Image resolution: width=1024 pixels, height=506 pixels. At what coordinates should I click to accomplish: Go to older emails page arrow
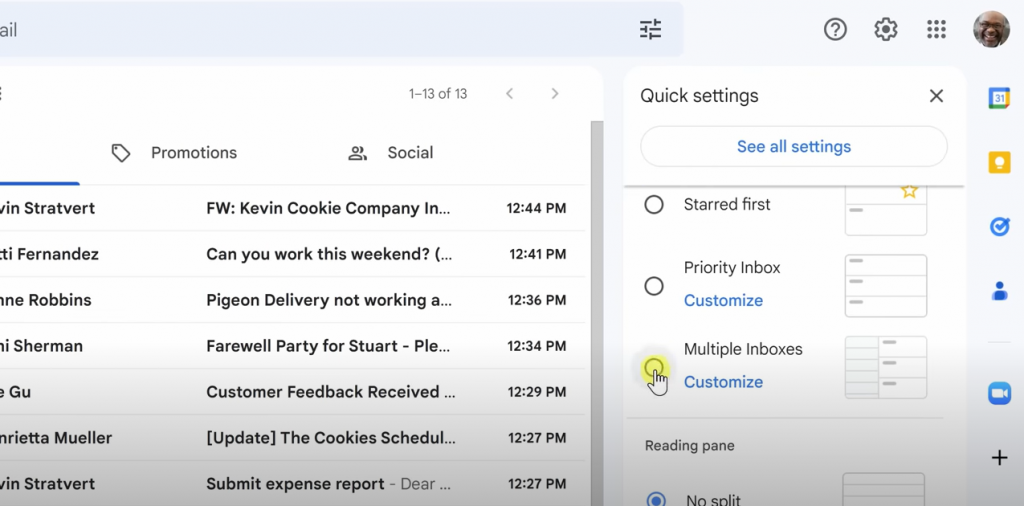(x=555, y=94)
